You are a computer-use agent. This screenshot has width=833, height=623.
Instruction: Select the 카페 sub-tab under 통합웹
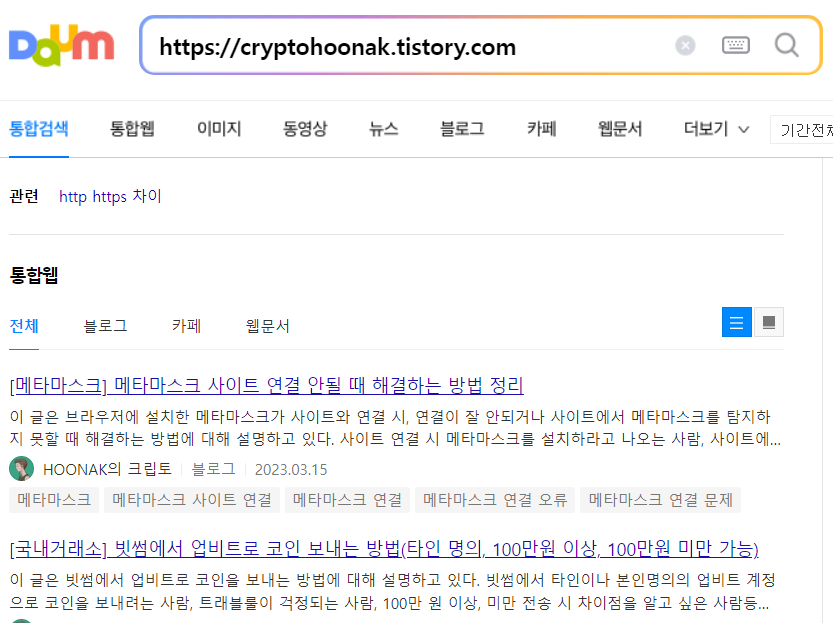point(186,326)
